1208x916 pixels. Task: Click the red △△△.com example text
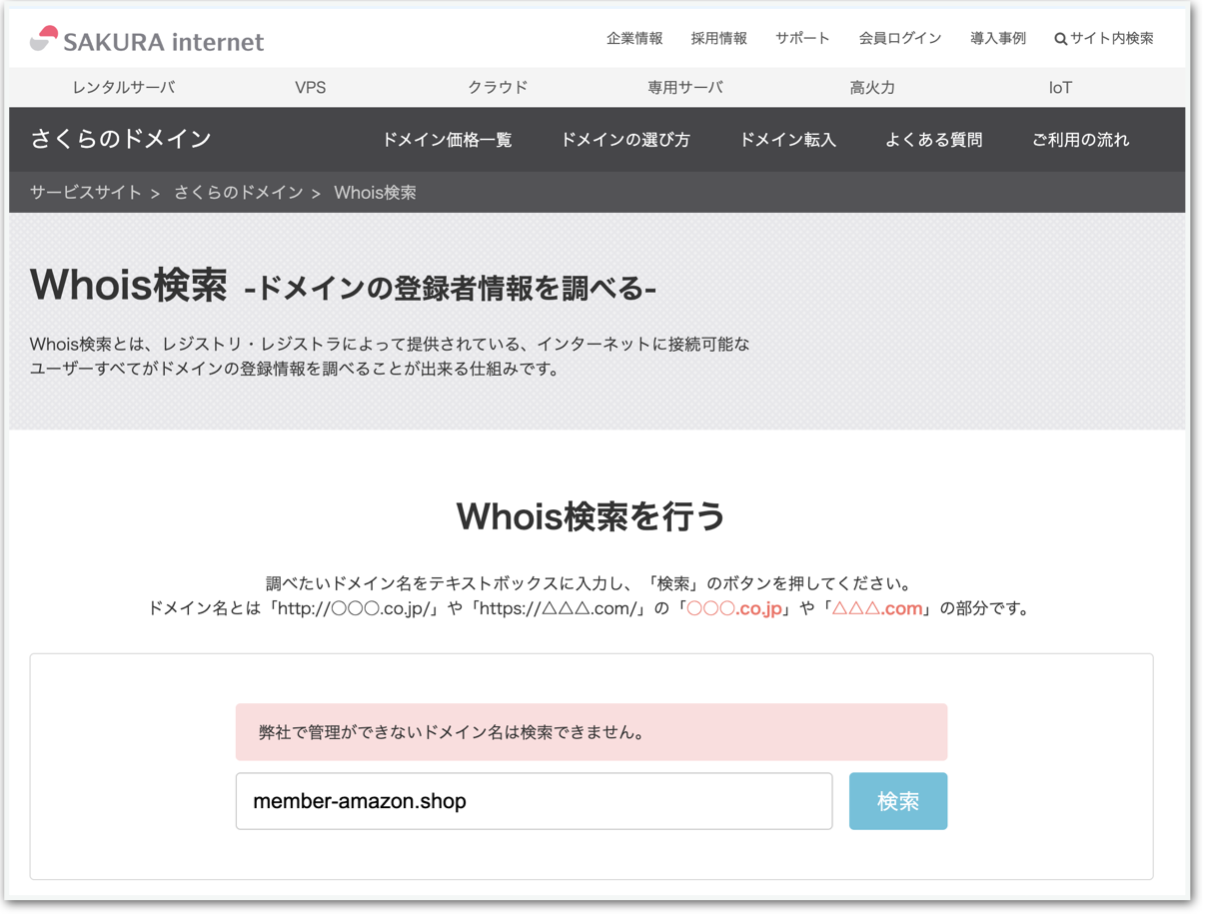(x=878, y=608)
